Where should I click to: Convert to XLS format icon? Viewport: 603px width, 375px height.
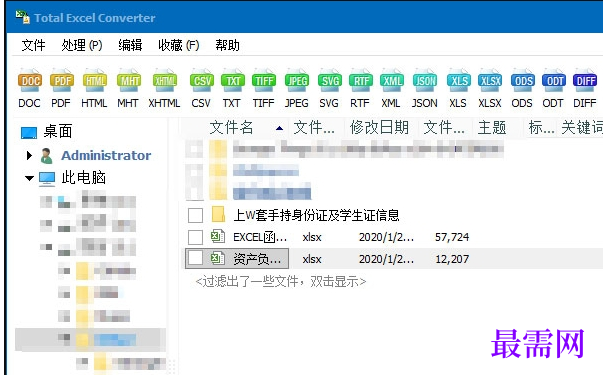click(x=458, y=81)
